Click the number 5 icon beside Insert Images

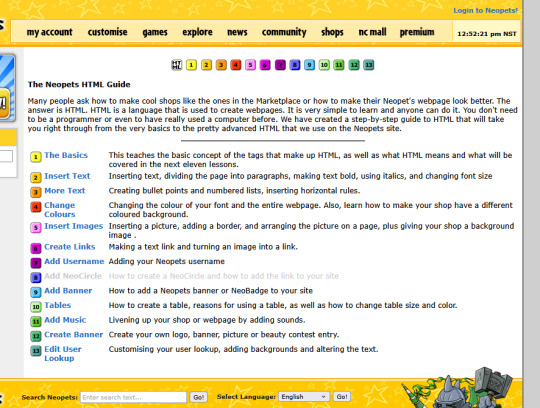[x=36, y=228]
